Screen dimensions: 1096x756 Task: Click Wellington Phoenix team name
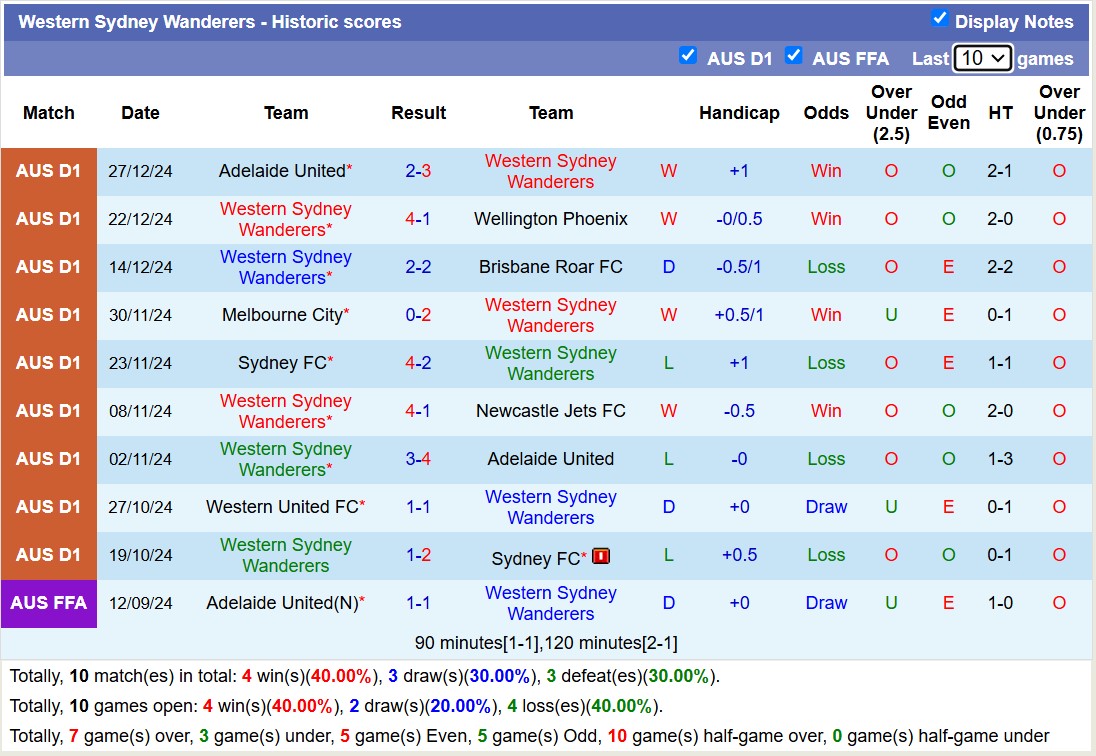551,219
